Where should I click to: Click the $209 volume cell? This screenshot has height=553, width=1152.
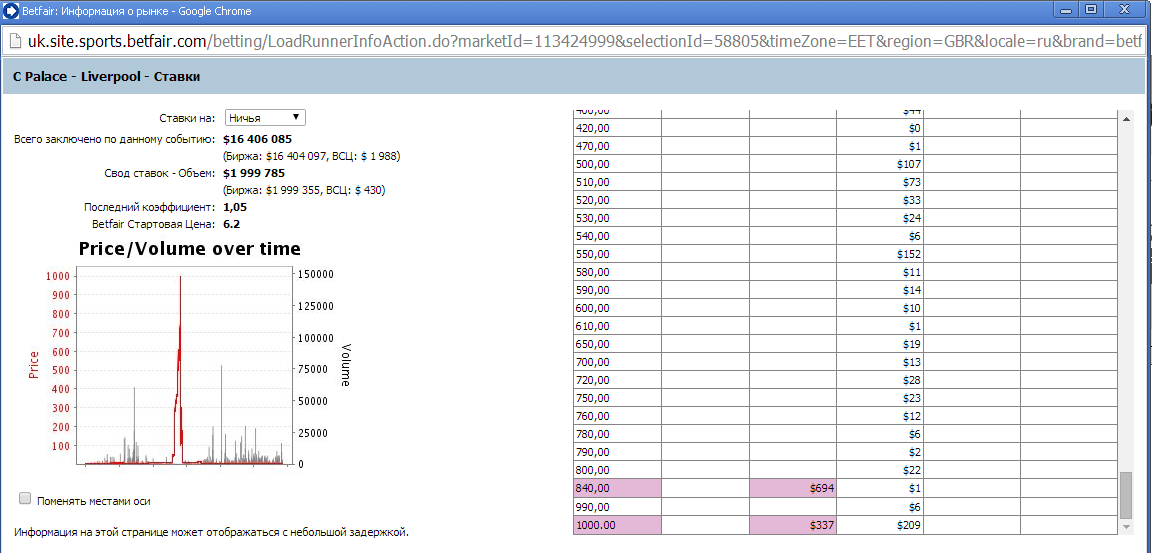pos(880,524)
